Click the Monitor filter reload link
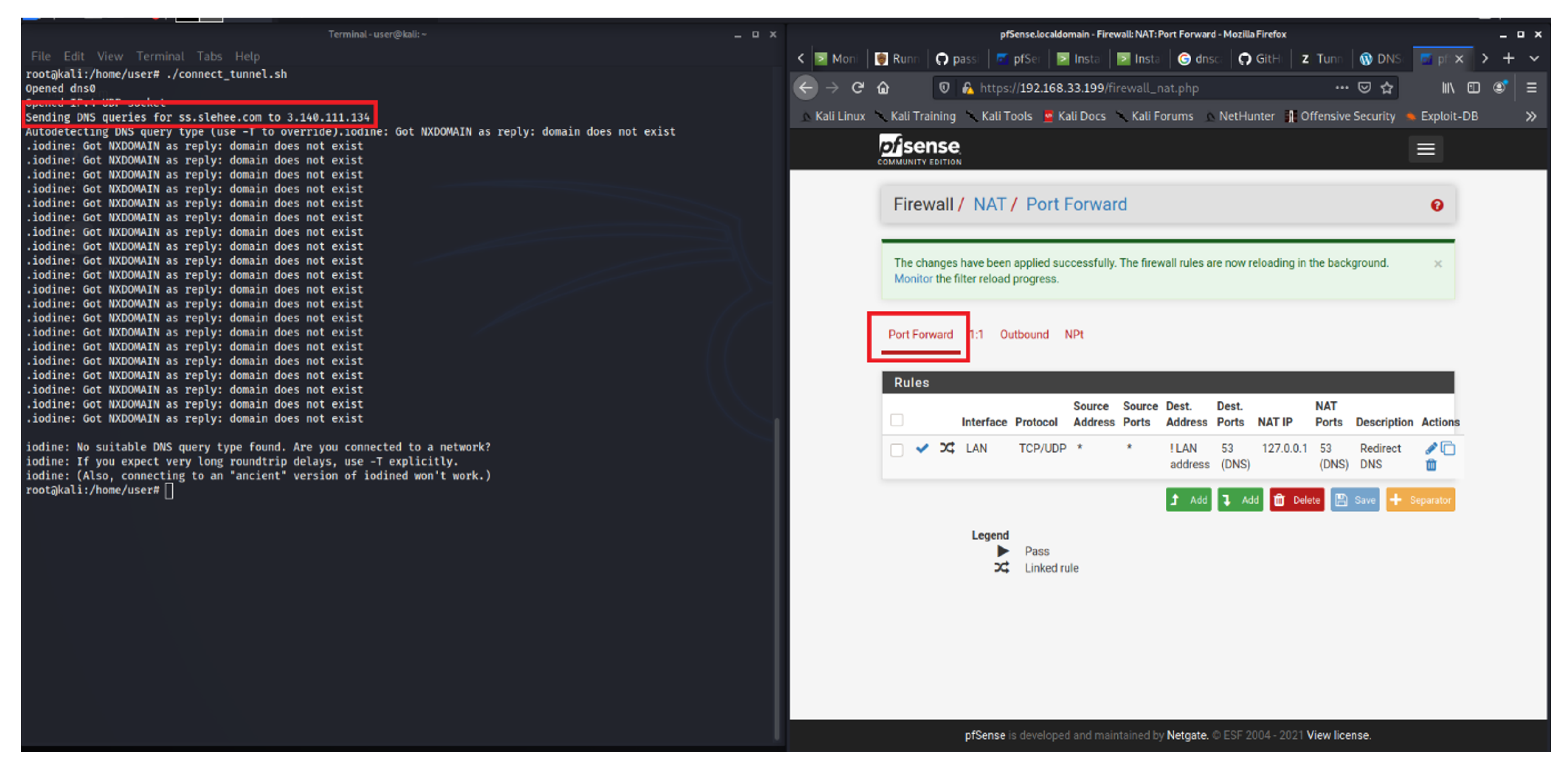This screenshot has height=772, width=1568. click(x=912, y=279)
